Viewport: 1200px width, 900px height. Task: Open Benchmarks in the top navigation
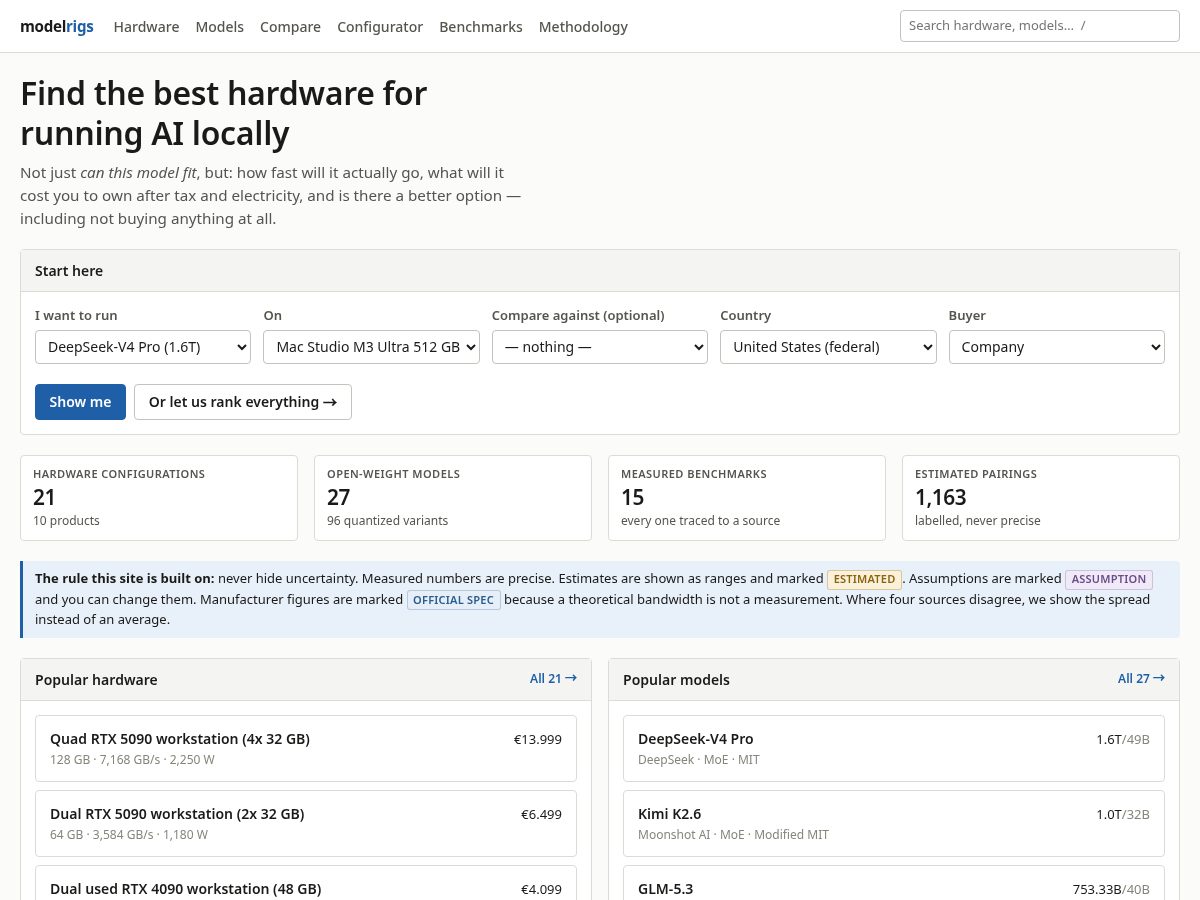click(481, 27)
